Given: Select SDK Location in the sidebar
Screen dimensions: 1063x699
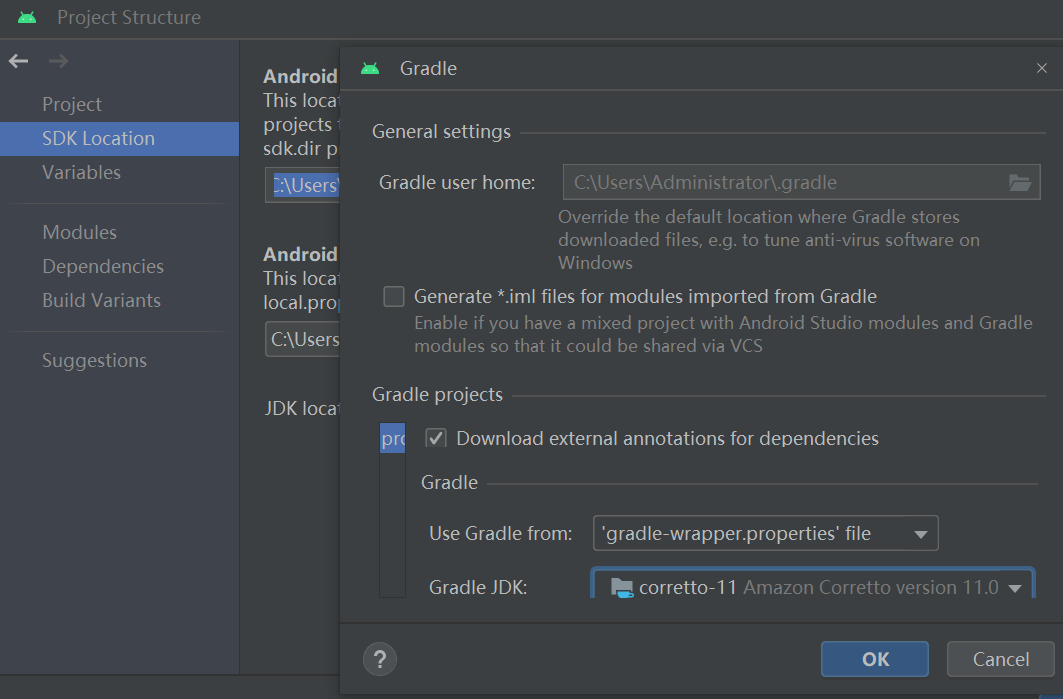Looking at the screenshot, I should (x=98, y=139).
